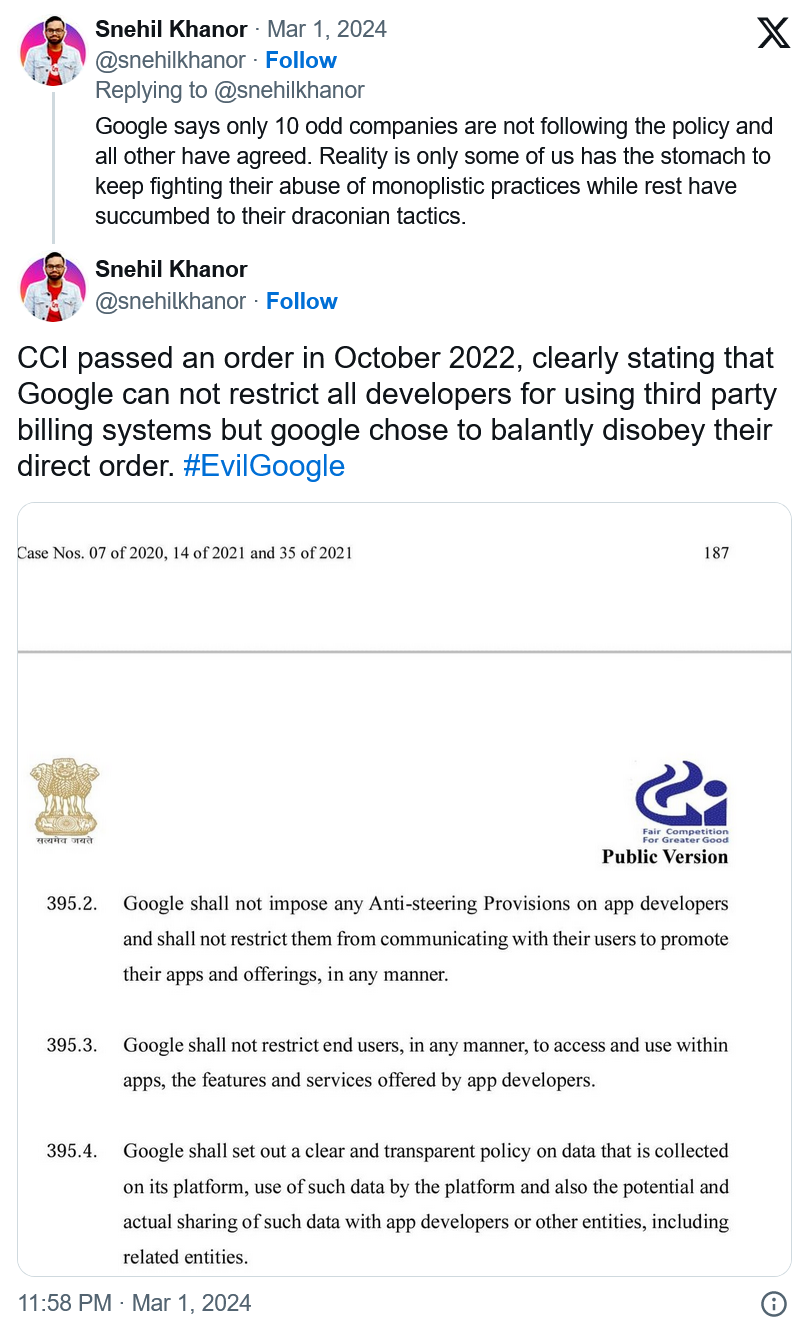The image size is (804, 1333).
Task: Follow @snehilkhanor in the reply header
Action: pyautogui.click(x=301, y=60)
